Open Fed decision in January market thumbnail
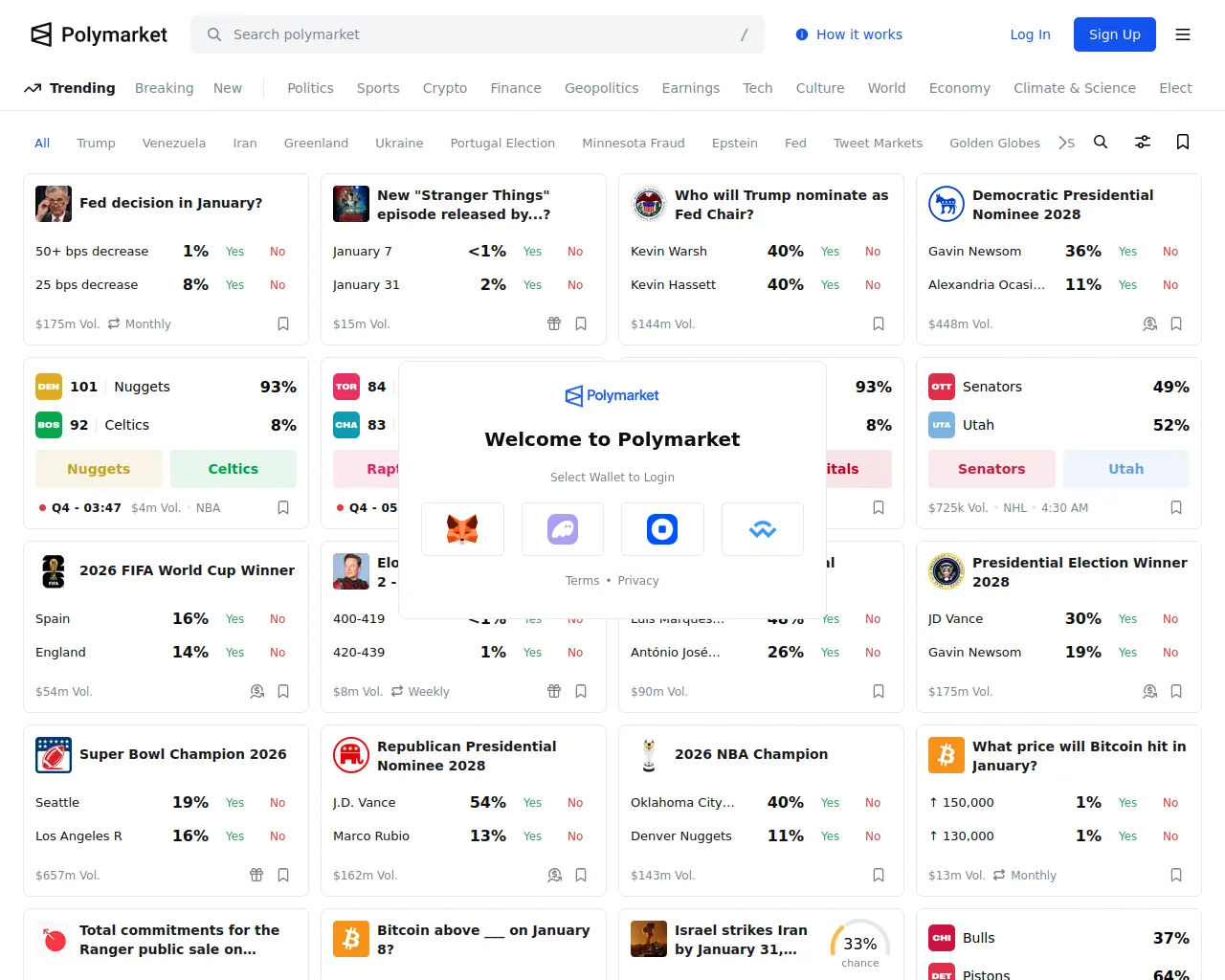Image resolution: width=1225 pixels, height=980 pixels. (54, 204)
